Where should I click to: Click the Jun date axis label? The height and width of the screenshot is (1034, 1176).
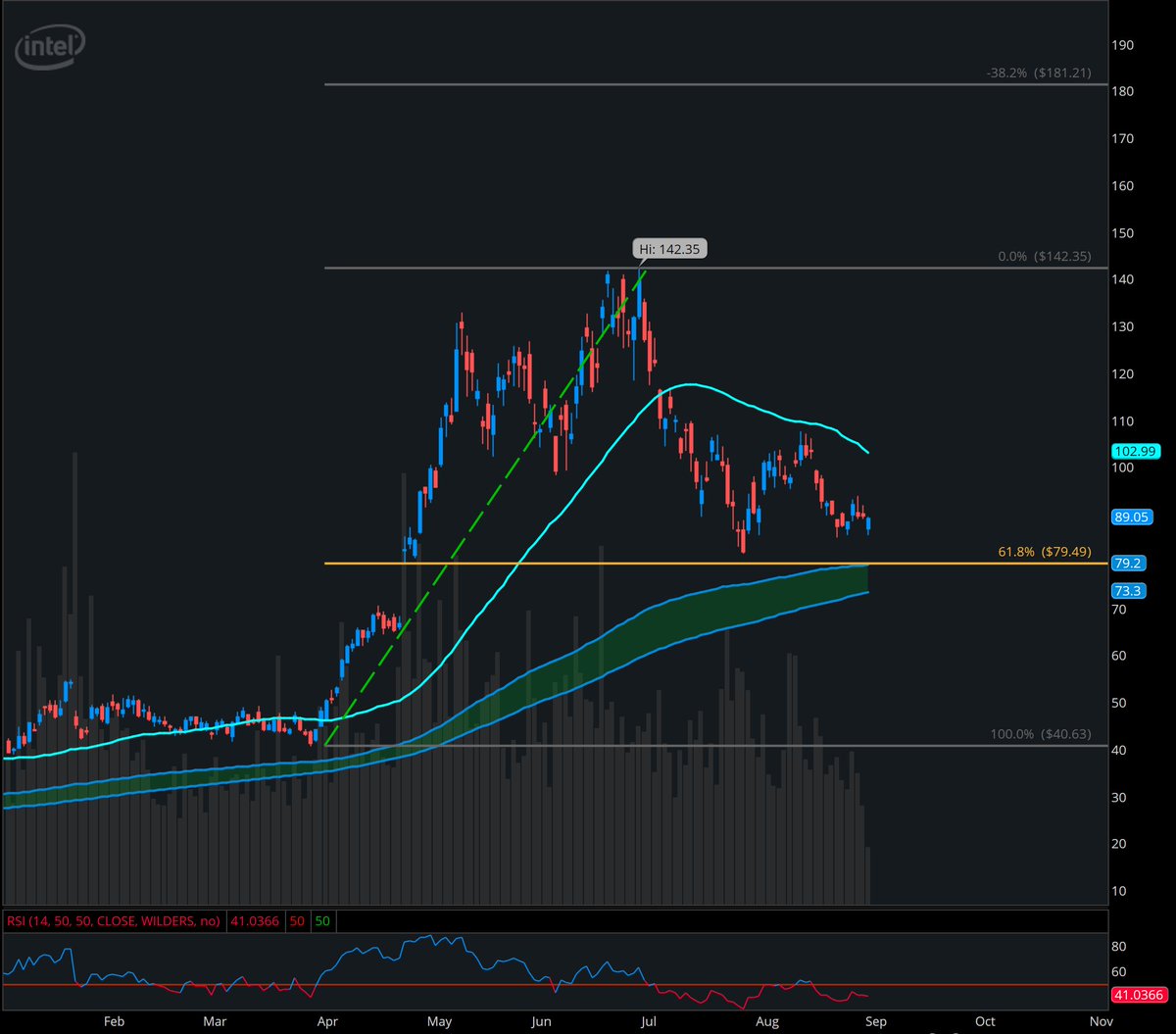tap(541, 1021)
